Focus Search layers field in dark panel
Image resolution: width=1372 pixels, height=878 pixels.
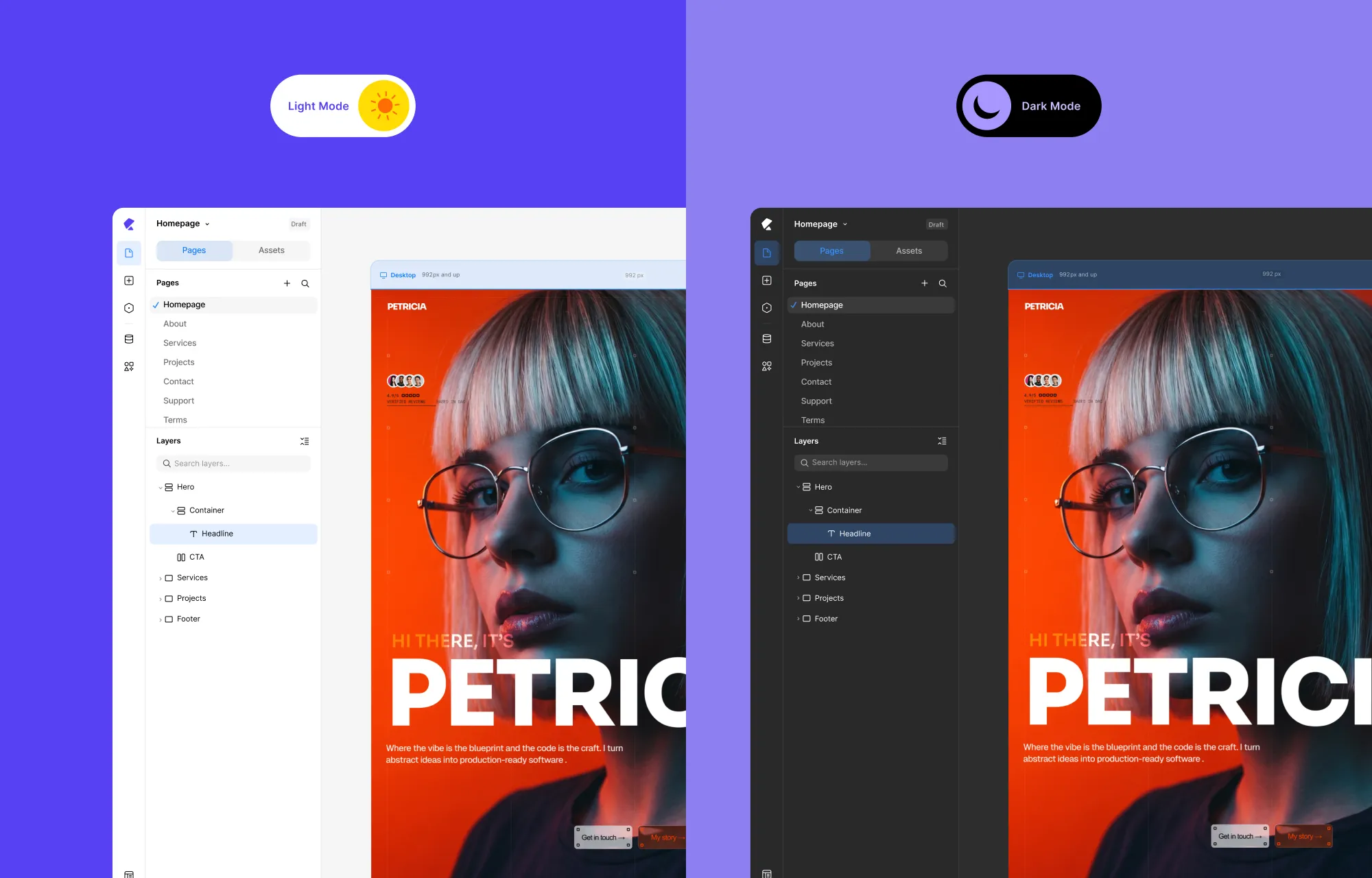point(871,463)
